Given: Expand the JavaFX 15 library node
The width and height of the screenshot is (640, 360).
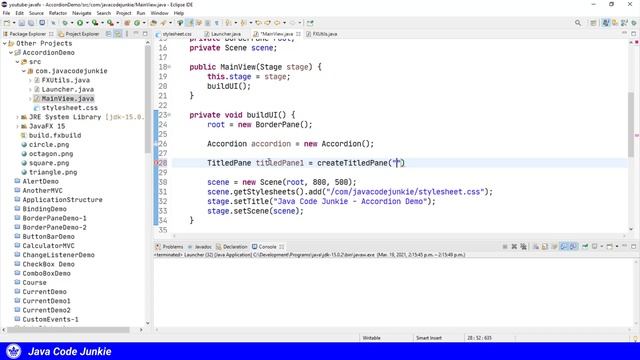Looking at the screenshot, I should [18, 126].
